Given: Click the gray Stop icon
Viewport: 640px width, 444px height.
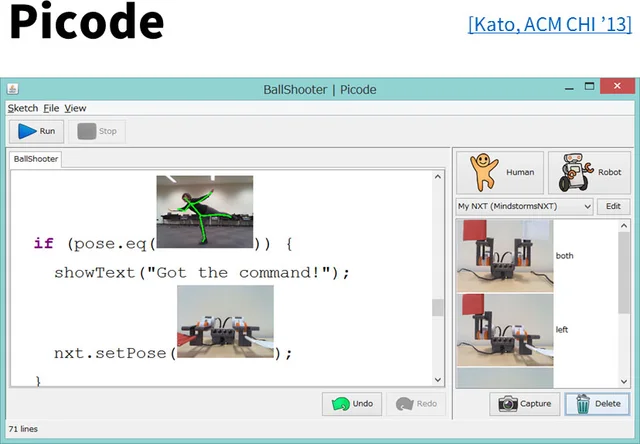Looking at the screenshot, I should tap(87, 131).
